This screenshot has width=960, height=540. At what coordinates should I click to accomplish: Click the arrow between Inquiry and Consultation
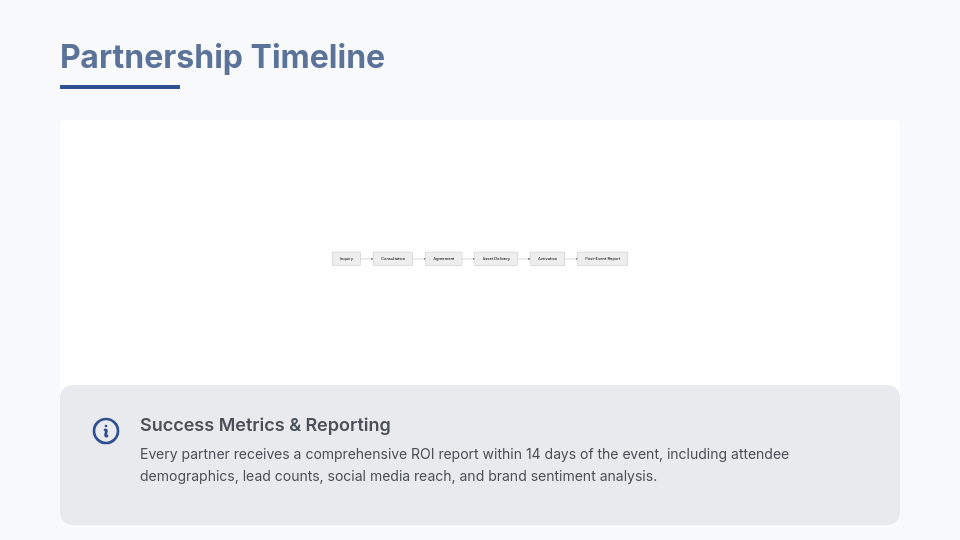pos(367,259)
